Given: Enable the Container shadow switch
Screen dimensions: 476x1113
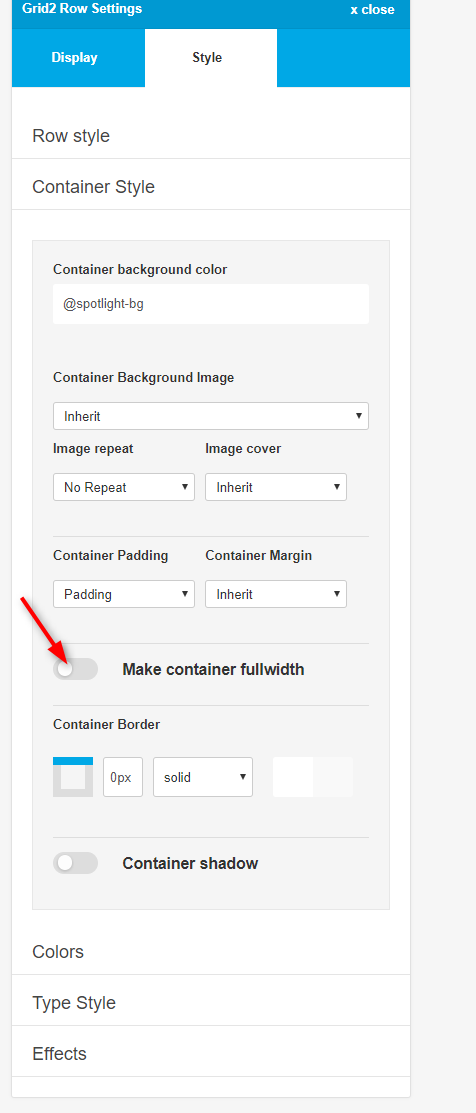Looking at the screenshot, I should [75, 863].
